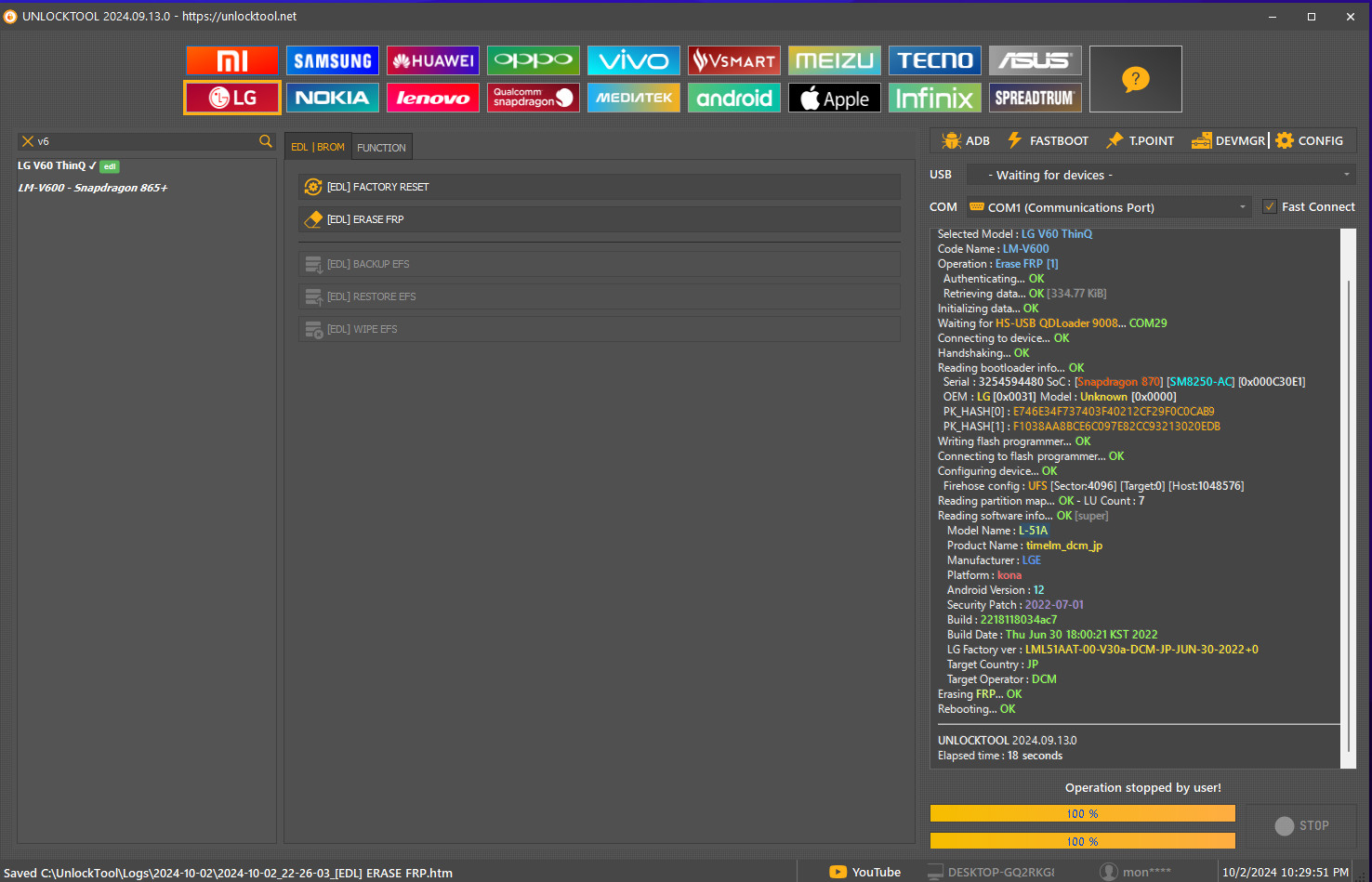
Task: Open the FASTBOOT tool
Action: tap(1048, 140)
